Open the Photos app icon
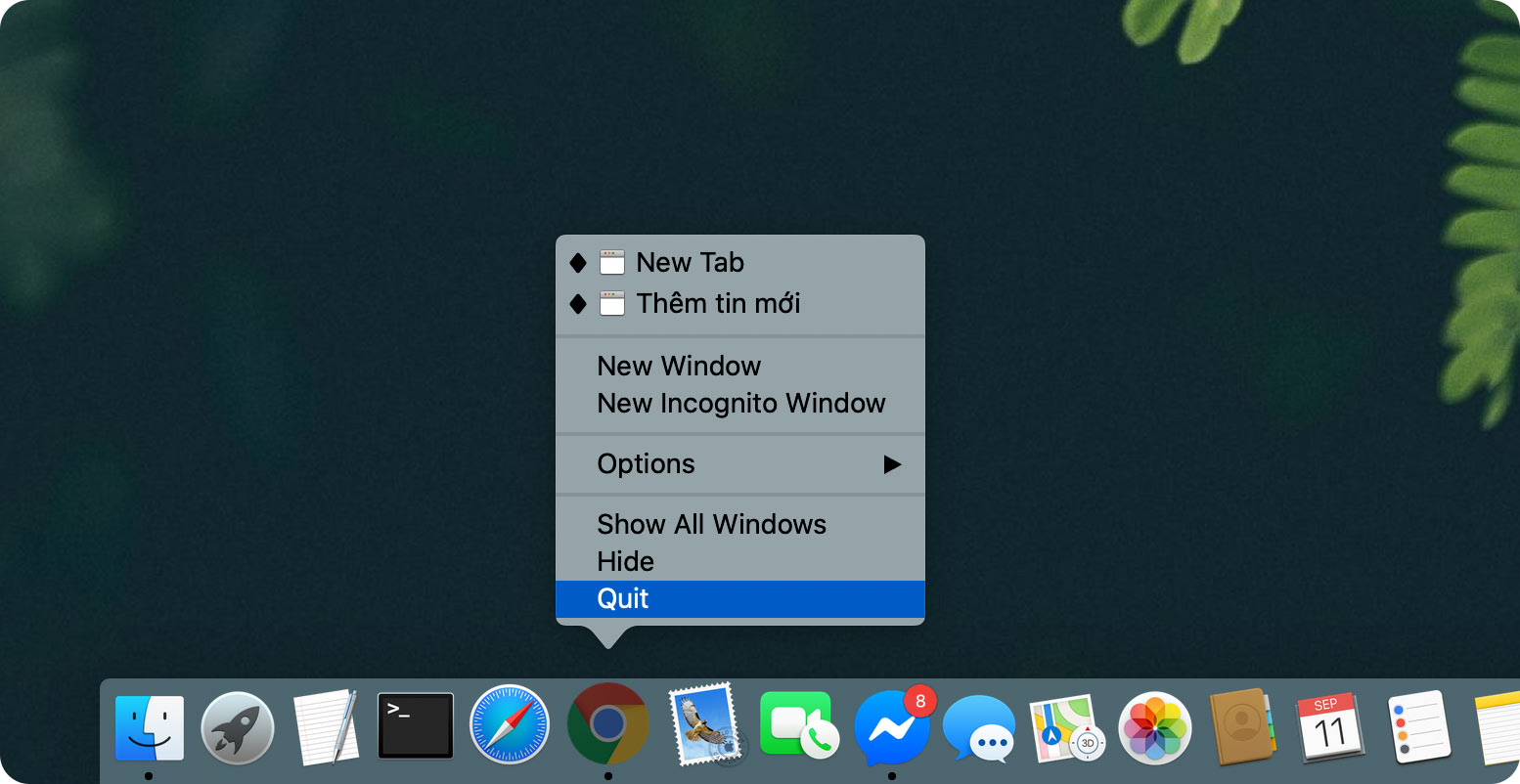 click(1155, 728)
